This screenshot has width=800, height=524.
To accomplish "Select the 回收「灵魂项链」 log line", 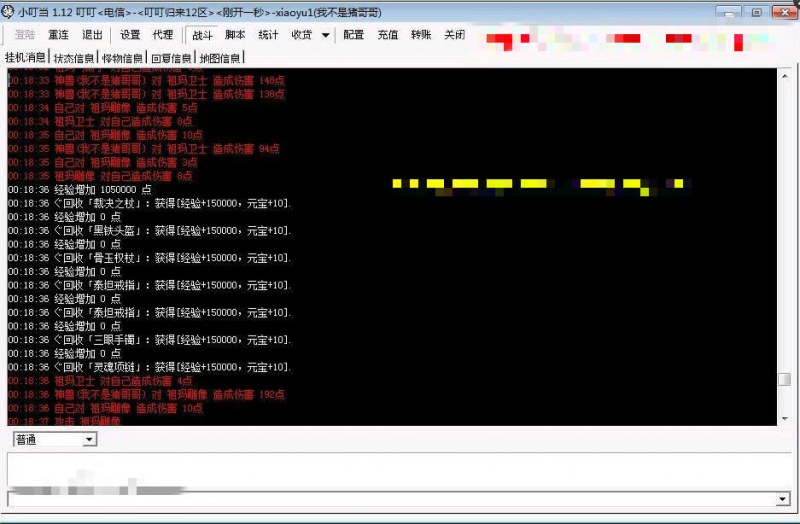I will pyautogui.click(x=149, y=367).
